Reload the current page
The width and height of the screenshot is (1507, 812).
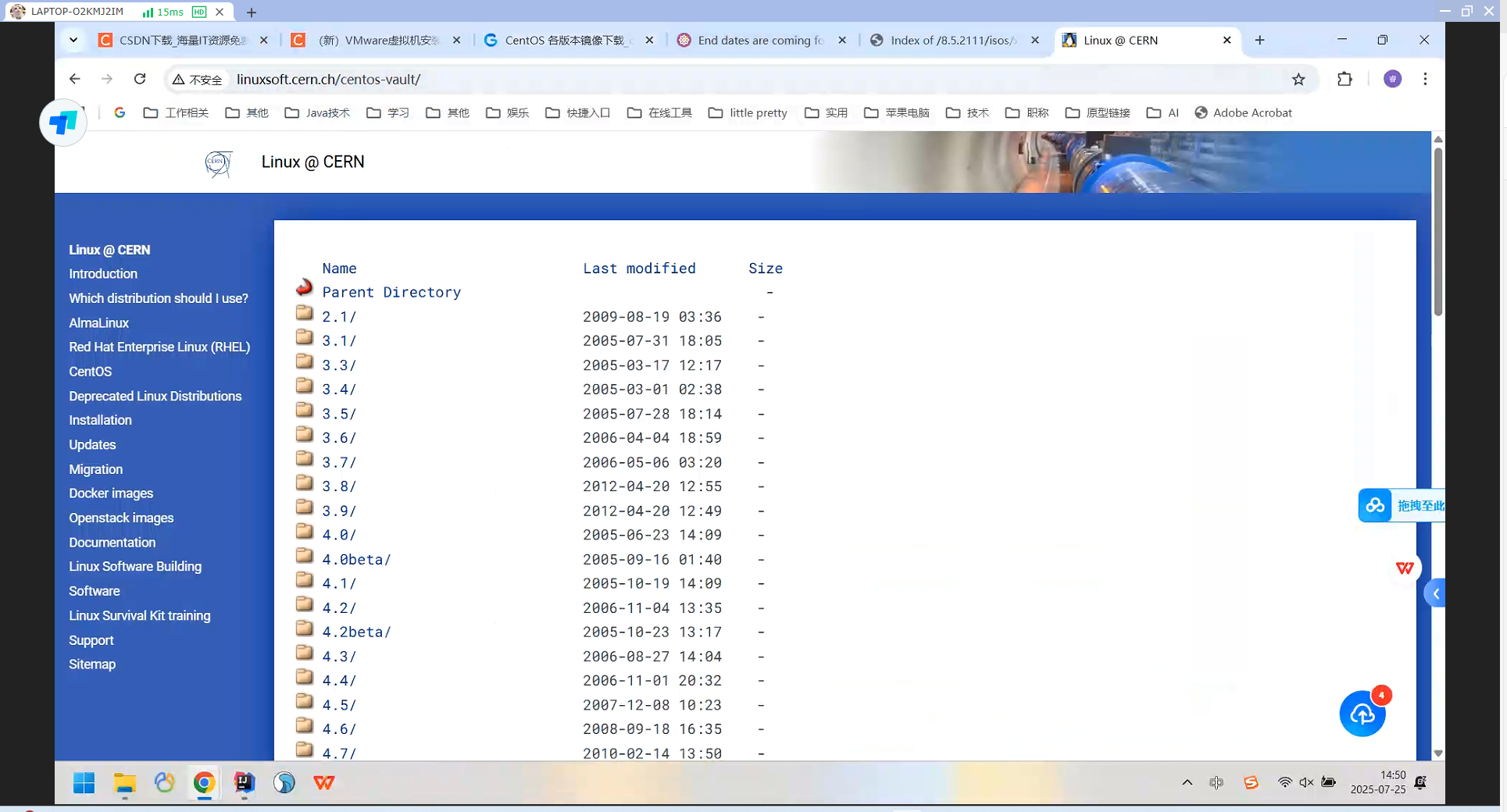140,79
